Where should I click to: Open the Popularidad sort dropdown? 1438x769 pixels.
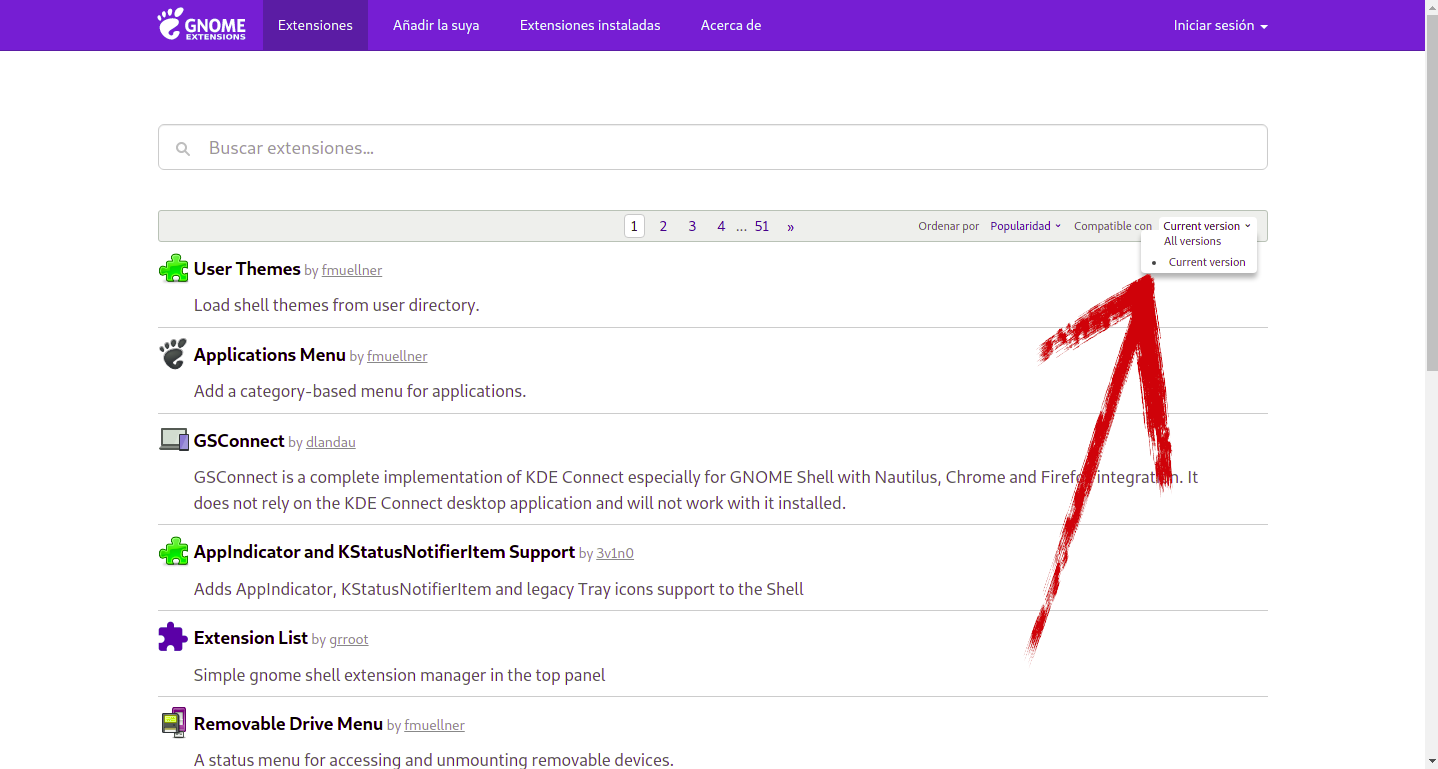[x=1025, y=226]
